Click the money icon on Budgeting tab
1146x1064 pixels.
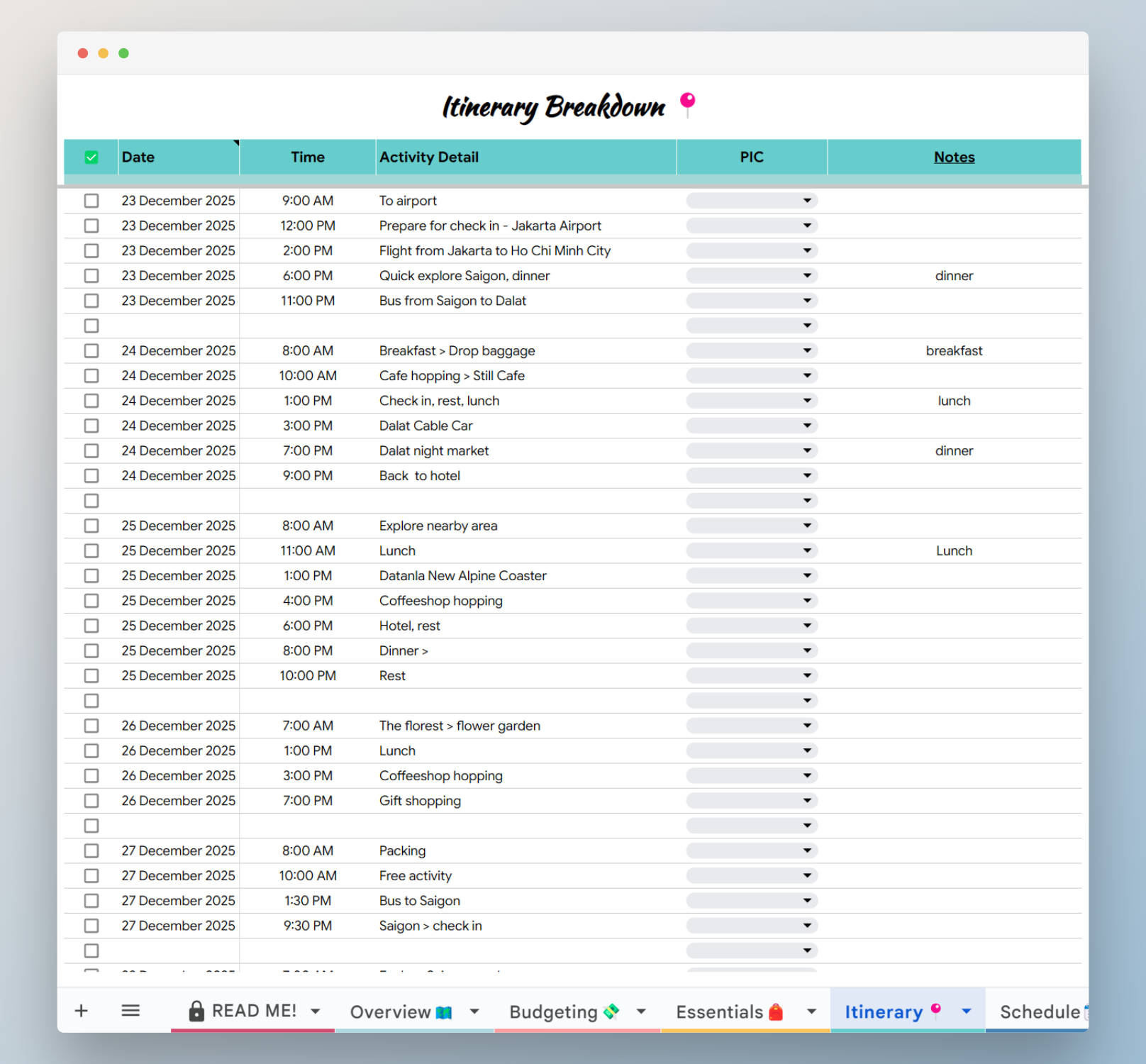click(611, 1012)
